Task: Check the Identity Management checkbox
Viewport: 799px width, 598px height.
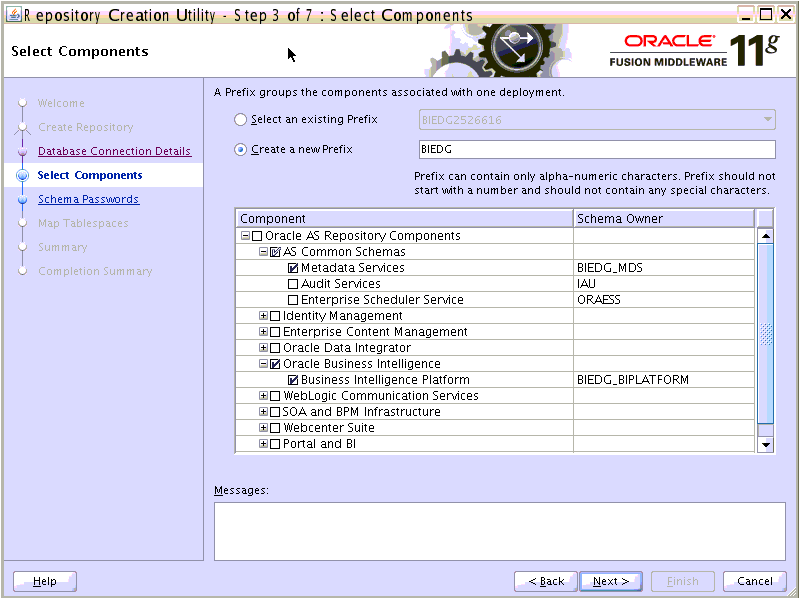Action: pos(275,316)
